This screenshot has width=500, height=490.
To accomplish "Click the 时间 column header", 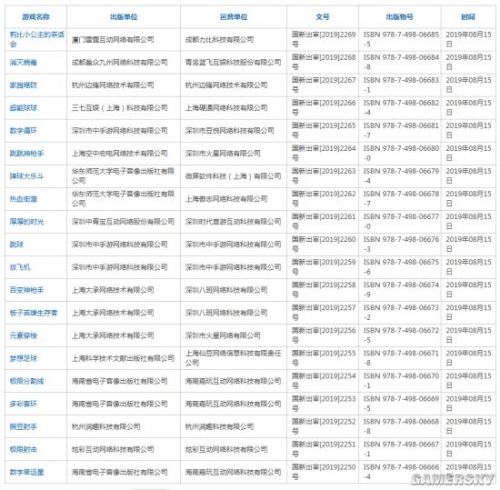I will click(468, 17).
